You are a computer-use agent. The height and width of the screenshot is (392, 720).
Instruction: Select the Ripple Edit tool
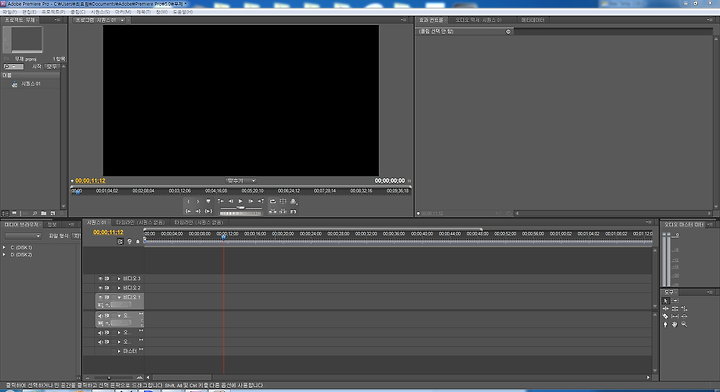666,308
